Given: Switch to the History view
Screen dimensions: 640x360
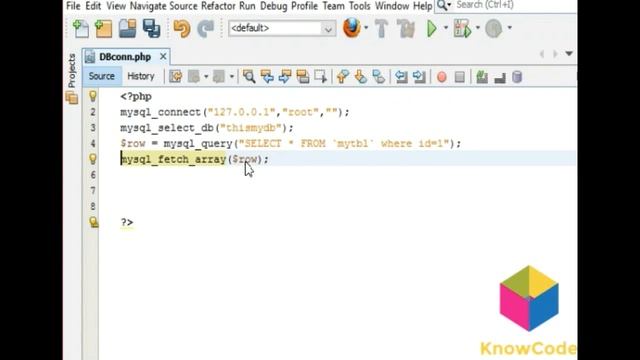Looking at the screenshot, I should point(141,76).
